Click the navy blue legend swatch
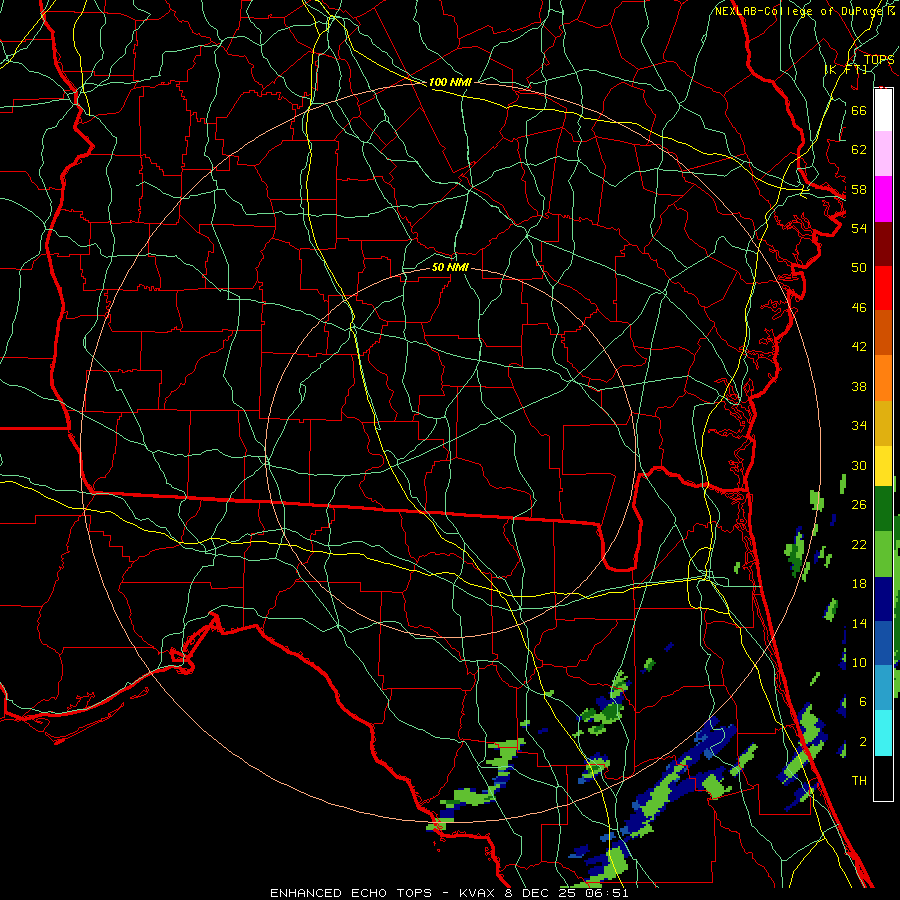 (883, 599)
